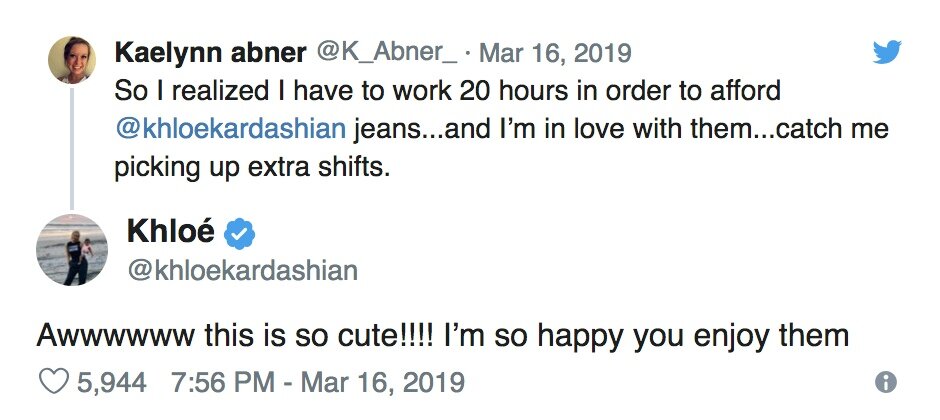Click the Khloé display name
This screenshot has height=420, width=940.
(x=170, y=232)
